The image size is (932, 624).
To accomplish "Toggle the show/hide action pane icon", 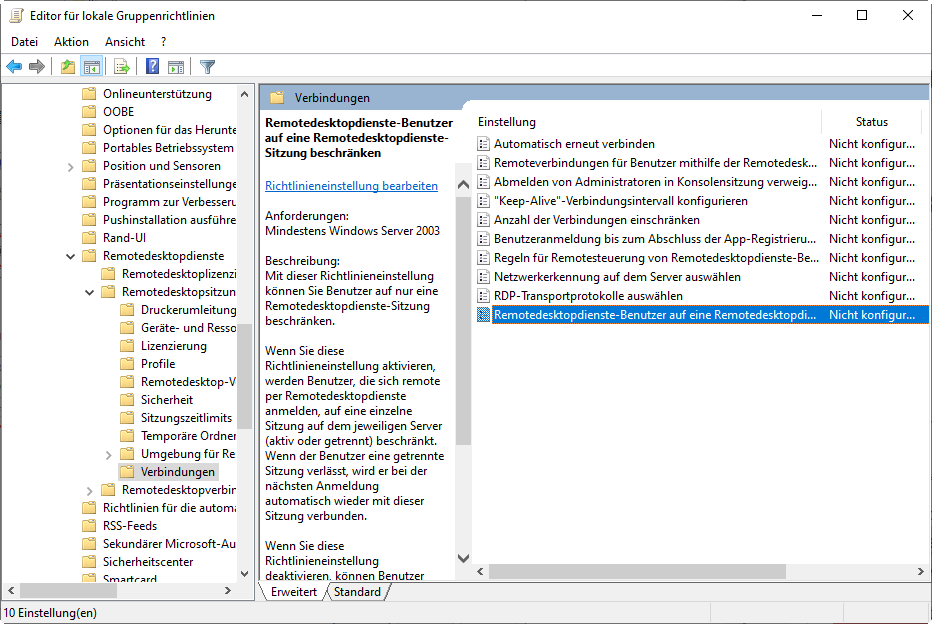I will coord(176,67).
